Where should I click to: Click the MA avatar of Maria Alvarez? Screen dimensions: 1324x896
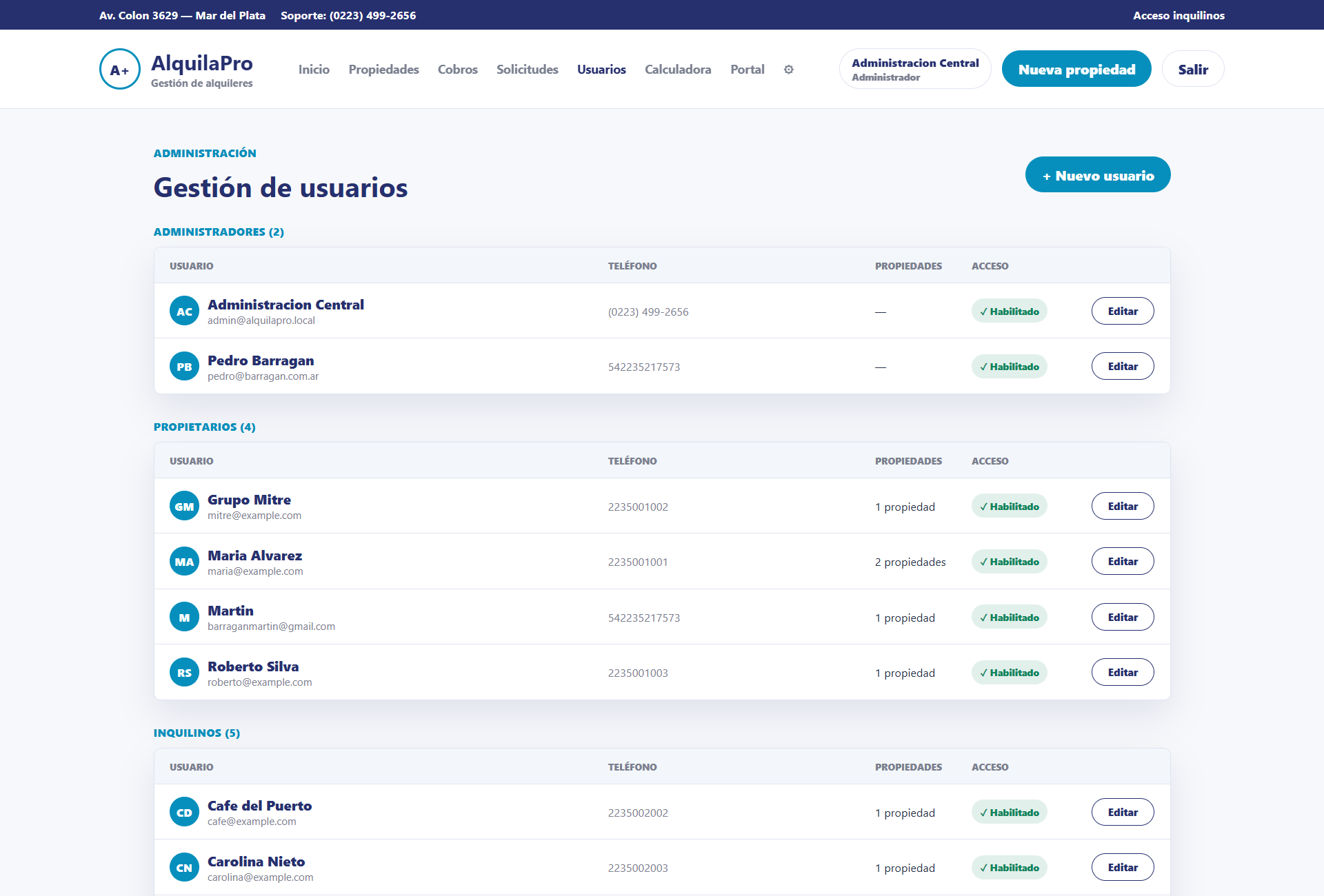pyautogui.click(x=184, y=562)
